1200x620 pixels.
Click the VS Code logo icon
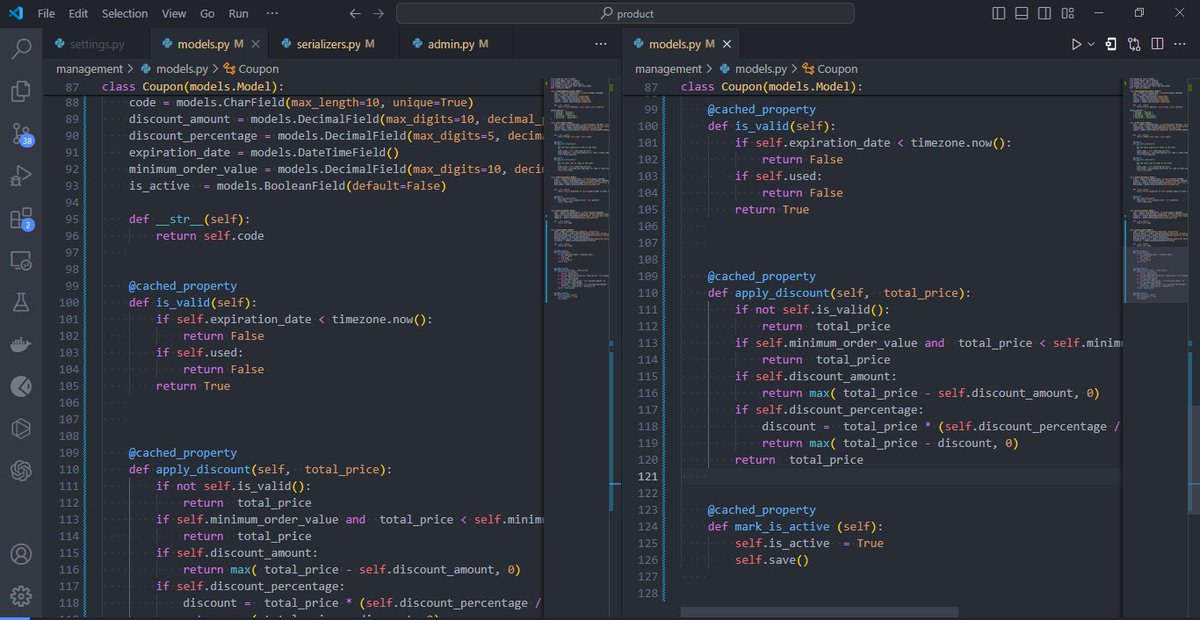15,13
